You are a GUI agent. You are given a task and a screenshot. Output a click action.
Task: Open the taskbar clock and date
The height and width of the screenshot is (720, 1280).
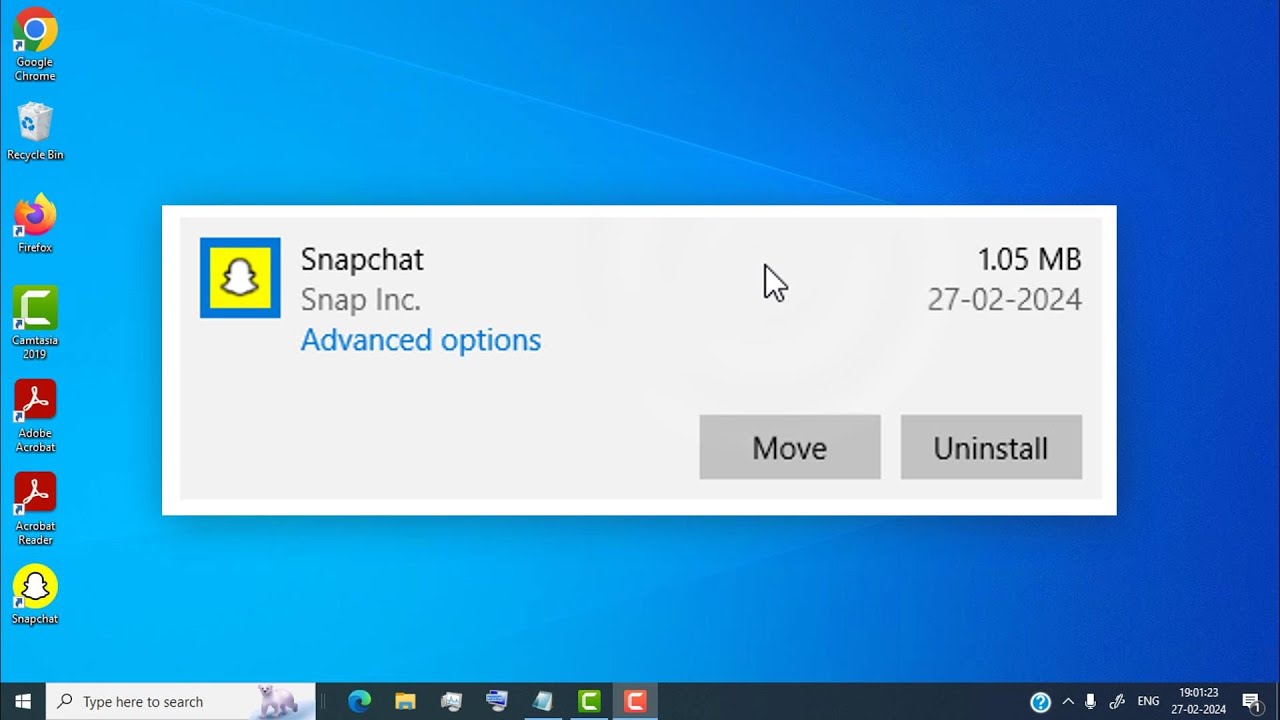pos(1198,701)
